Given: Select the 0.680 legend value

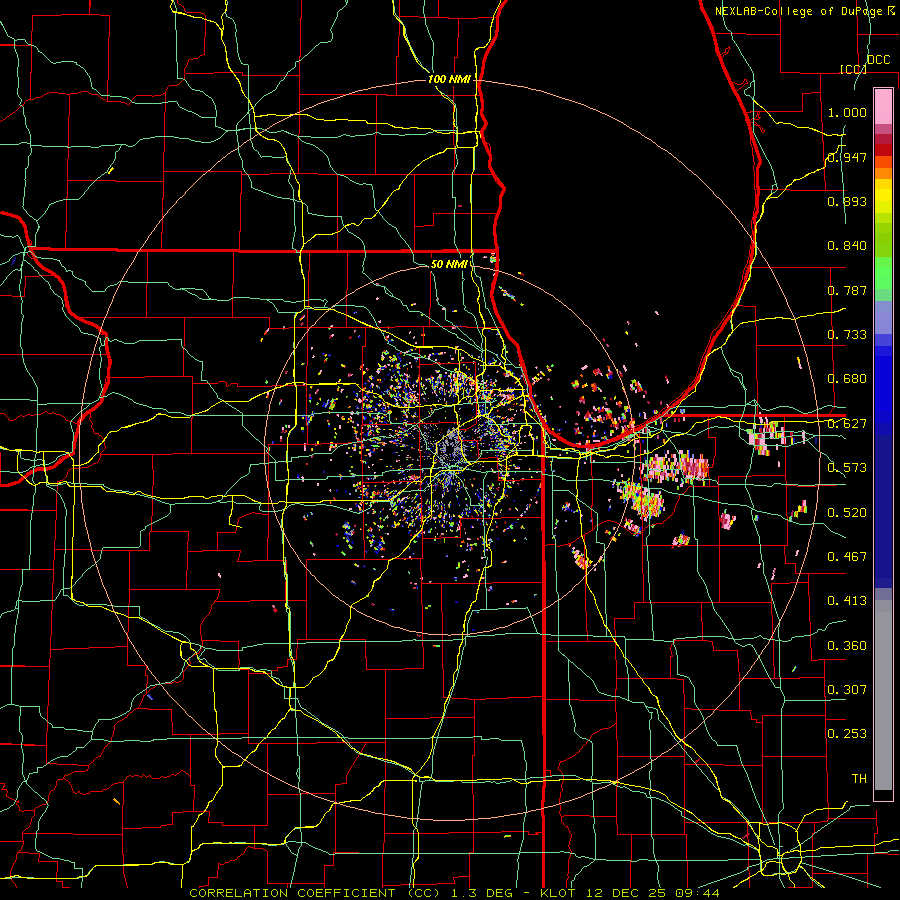Looking at the screenshot, I should click(847, 379).
